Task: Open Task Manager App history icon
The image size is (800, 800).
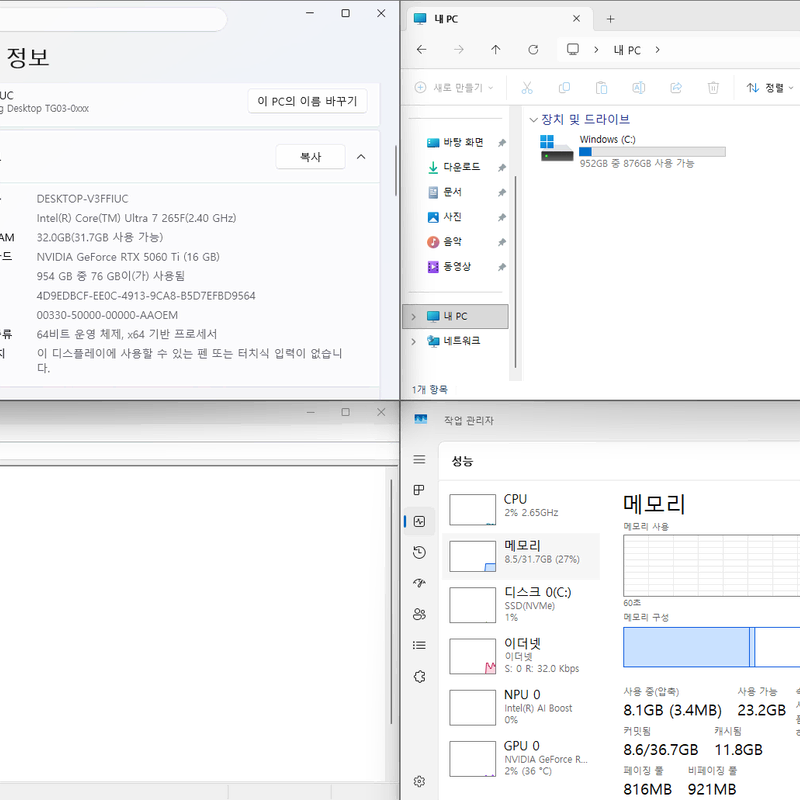Action: coord(419,553)
